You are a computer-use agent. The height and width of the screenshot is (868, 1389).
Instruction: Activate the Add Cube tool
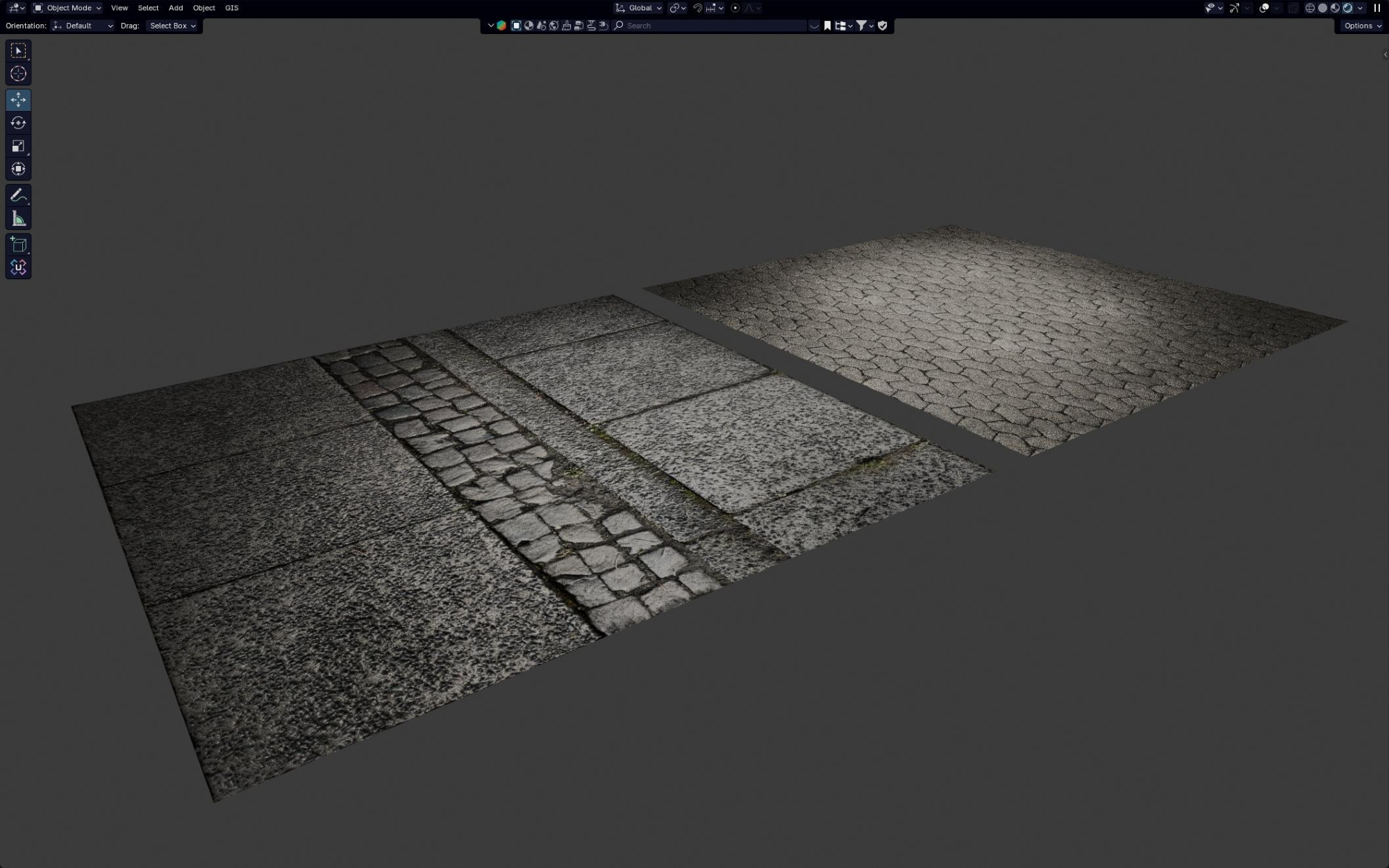(18, 244)
